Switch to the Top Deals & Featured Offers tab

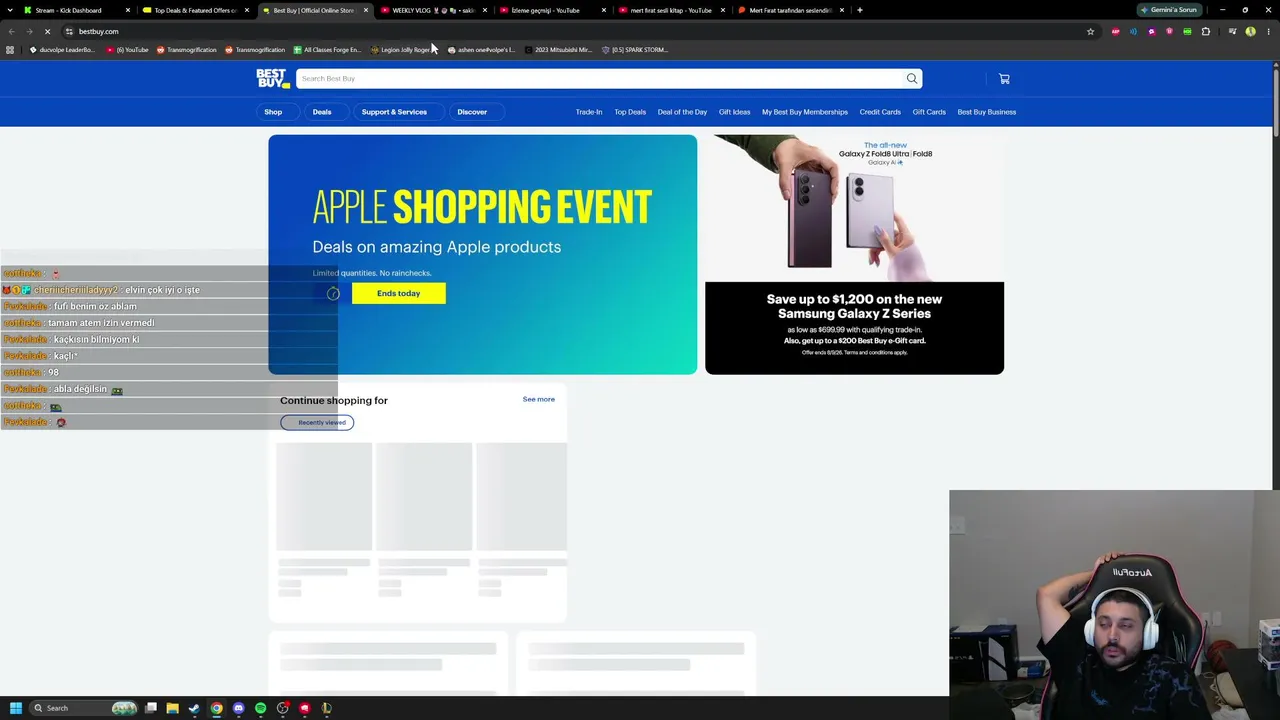point(195,10)
